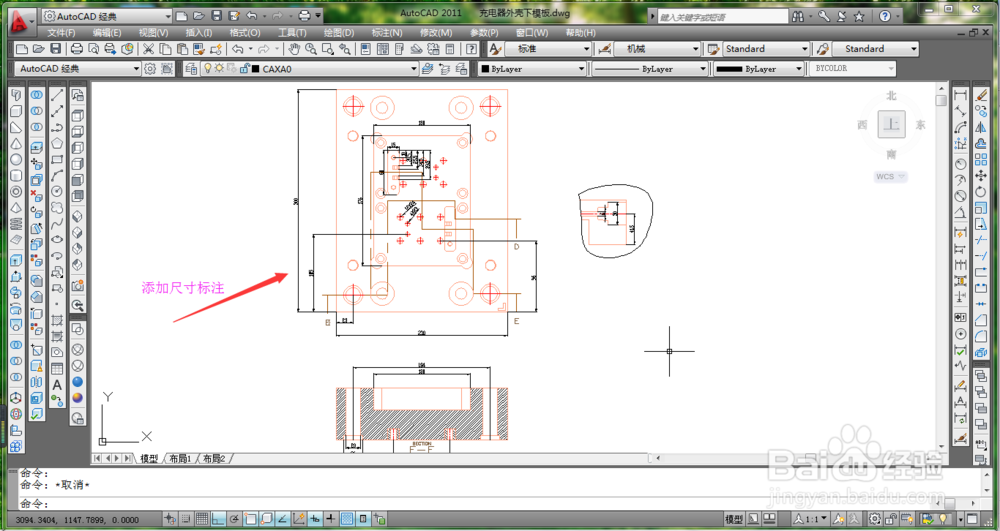Screen dimensions: 1000x531
Task: Click the ViewCube top face 上
Action: (891, 124)
